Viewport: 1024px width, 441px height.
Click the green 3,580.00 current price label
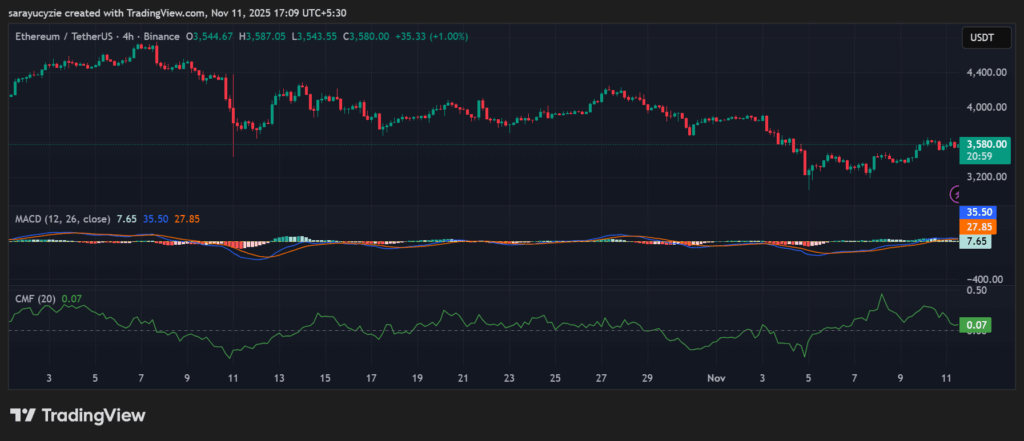[980, 144]
